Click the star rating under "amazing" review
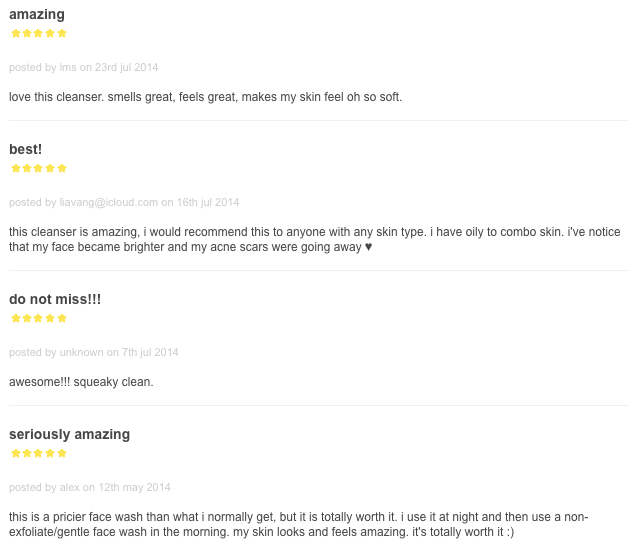The width and height of the screenshot is (644, 547). point(39,33)
